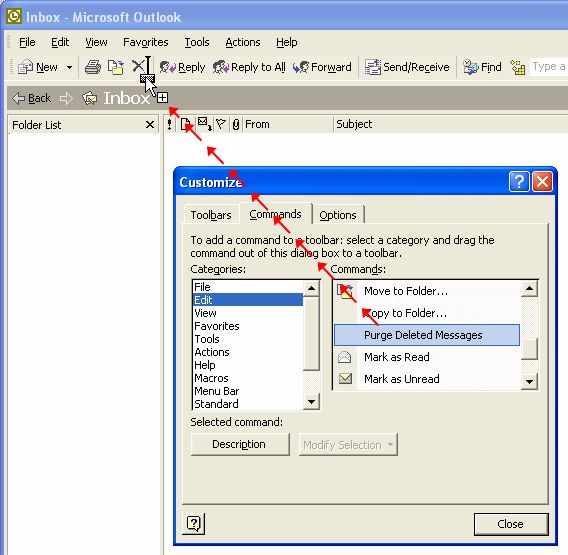Open the Tools menu
Image resolution: width=568 pixels, height=555 pixels.
tap(197, 42)
